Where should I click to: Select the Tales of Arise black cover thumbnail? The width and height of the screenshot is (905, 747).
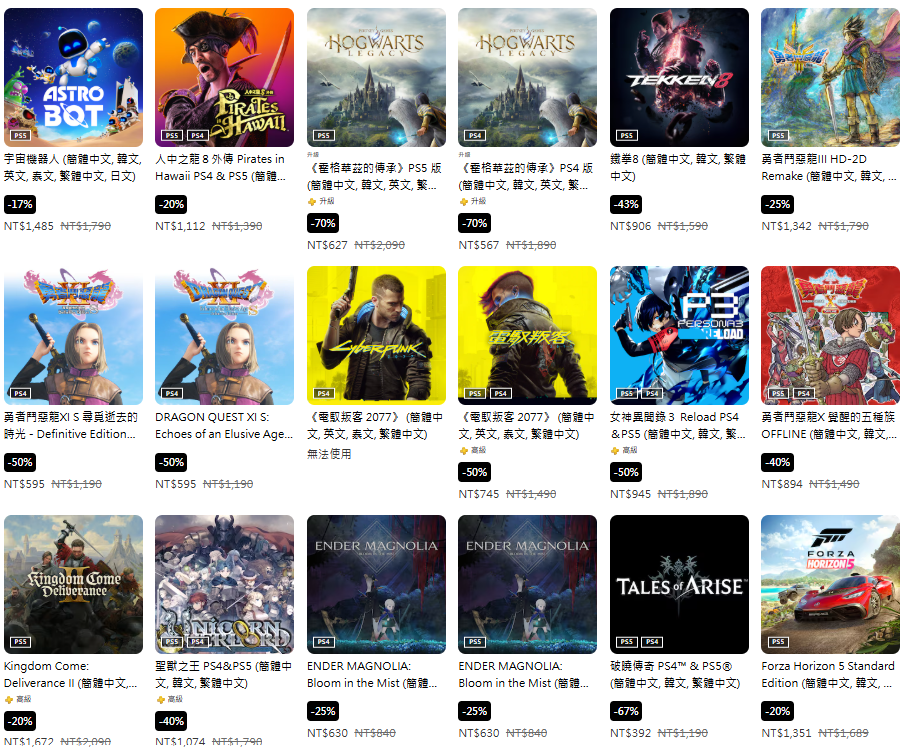click(x=679, y=584)
